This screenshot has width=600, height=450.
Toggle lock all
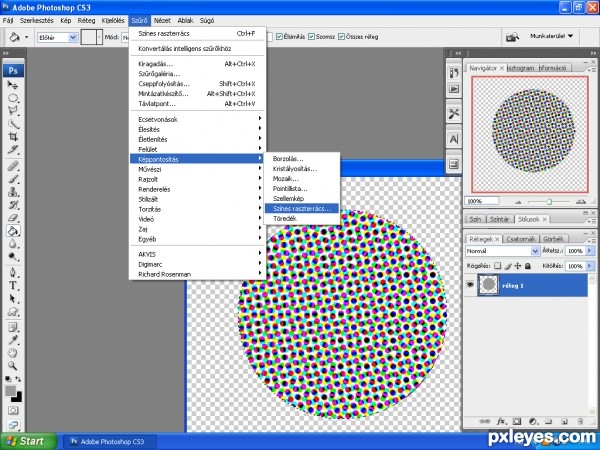pos(528,266)
